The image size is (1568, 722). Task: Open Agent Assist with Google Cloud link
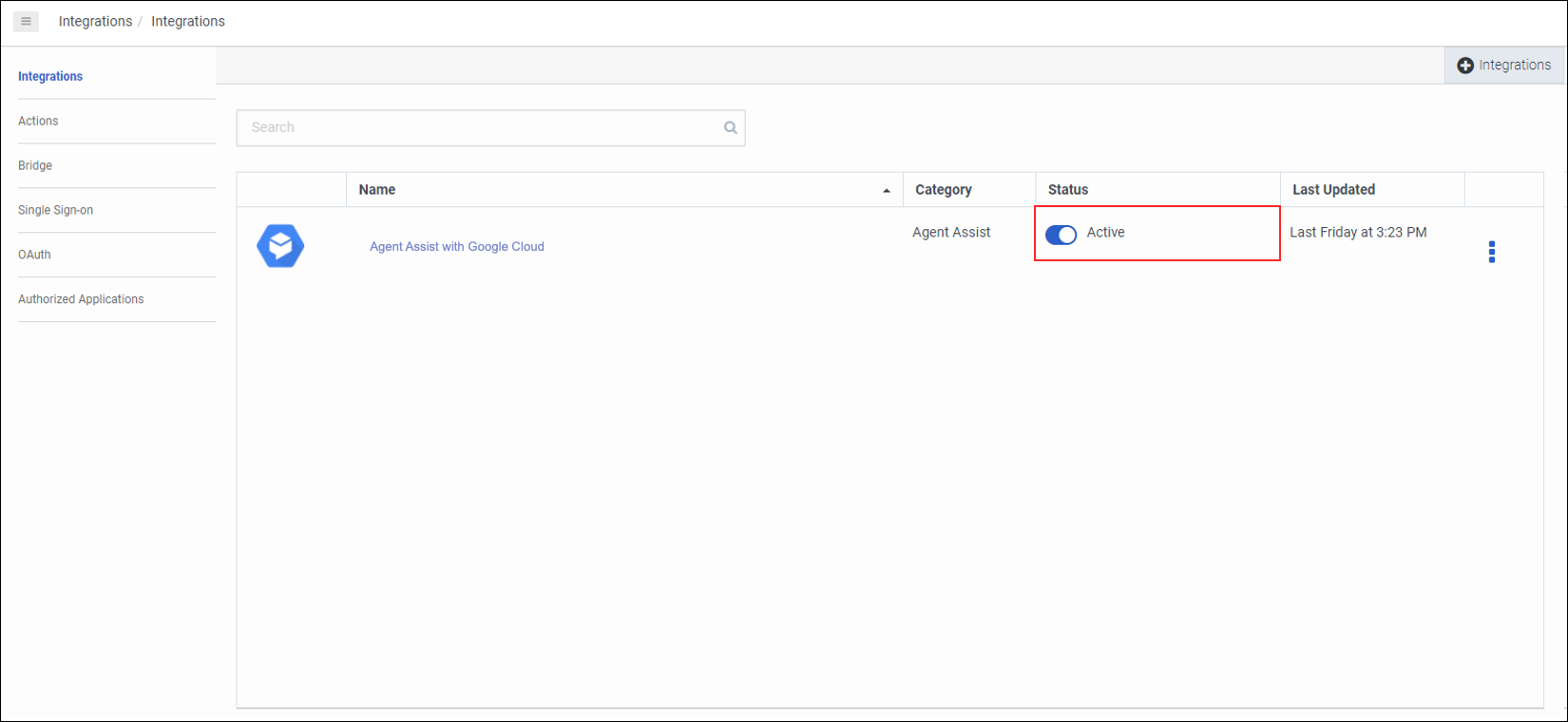[456, 246]
